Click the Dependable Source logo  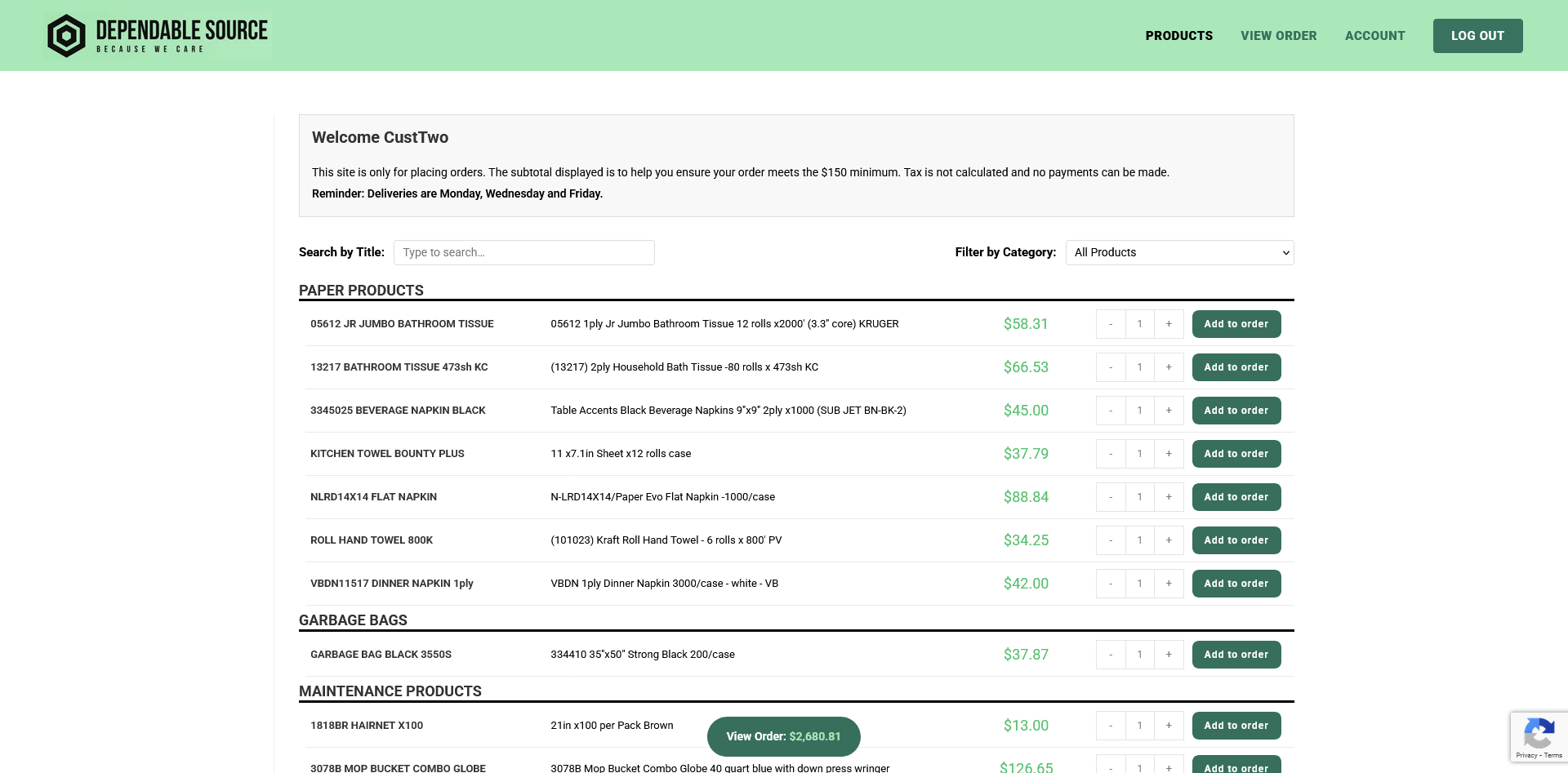coord(158,36)
